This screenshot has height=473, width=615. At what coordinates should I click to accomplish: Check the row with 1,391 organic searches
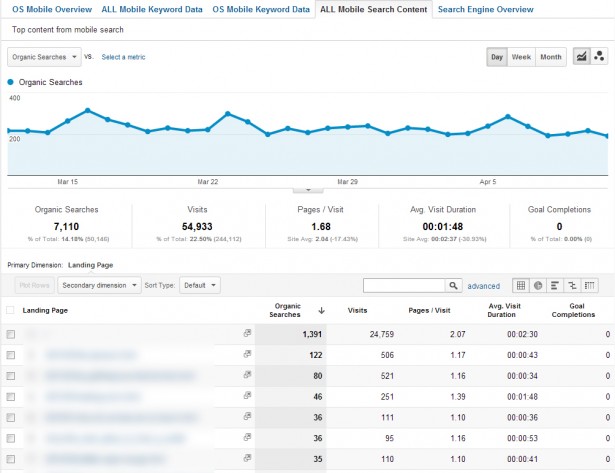click(11, 334)
